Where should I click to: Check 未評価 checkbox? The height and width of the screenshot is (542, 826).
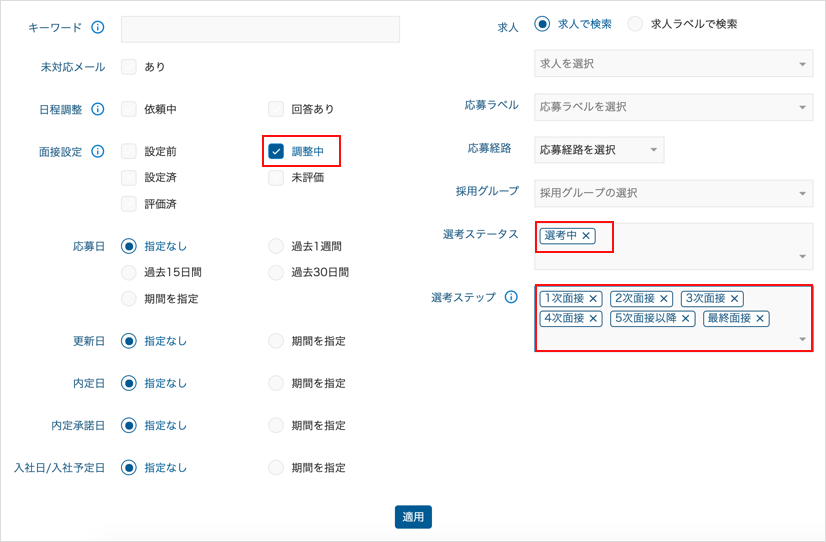tap(276, 178)
